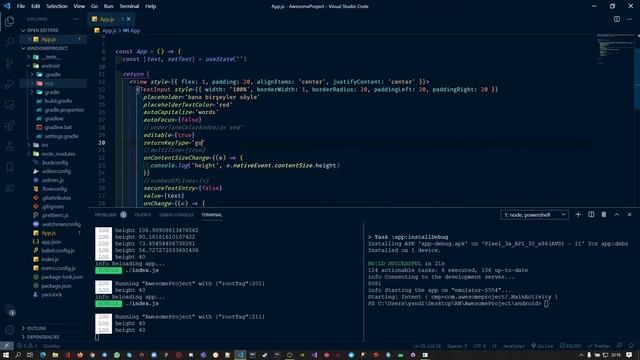This screenshot has height=360, width=640.
Task: Open the Selection menu
Action: coord(57,6)
